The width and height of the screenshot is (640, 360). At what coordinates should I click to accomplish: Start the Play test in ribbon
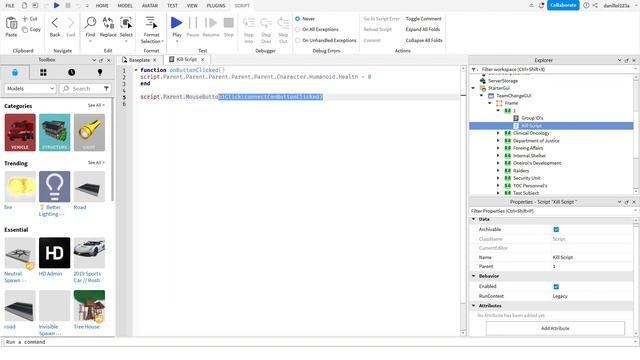coord(176,23)
